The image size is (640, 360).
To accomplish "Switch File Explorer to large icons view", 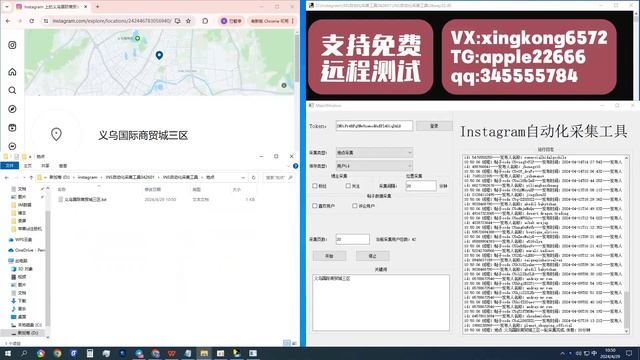I will pyautogui.click(x=294, y=343).
